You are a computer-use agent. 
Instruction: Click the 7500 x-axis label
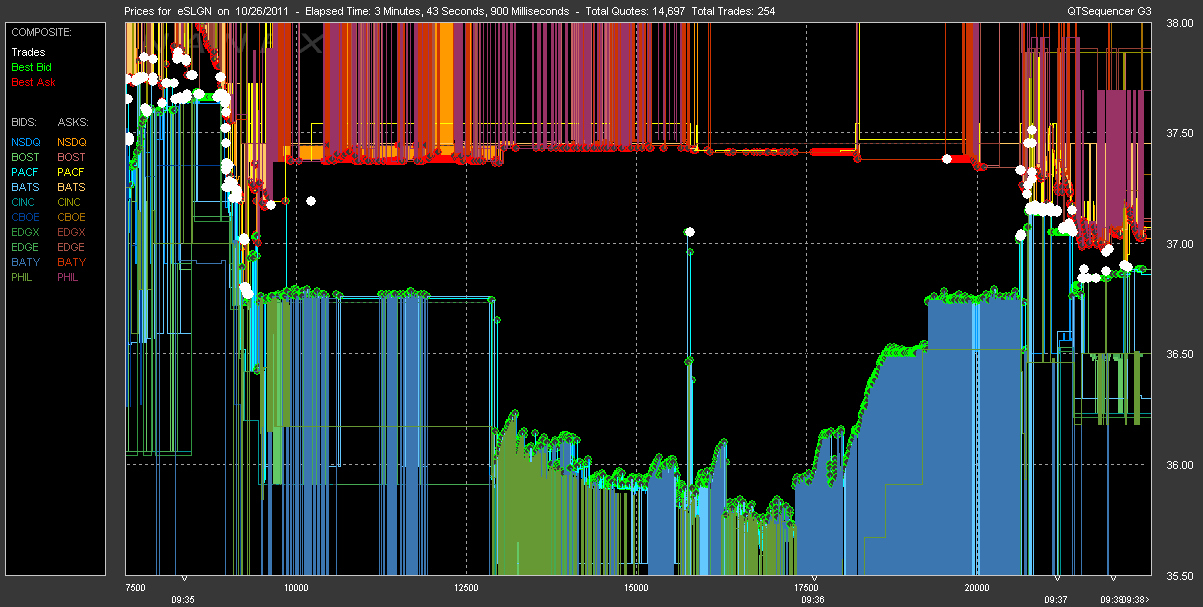coord(136,587)
